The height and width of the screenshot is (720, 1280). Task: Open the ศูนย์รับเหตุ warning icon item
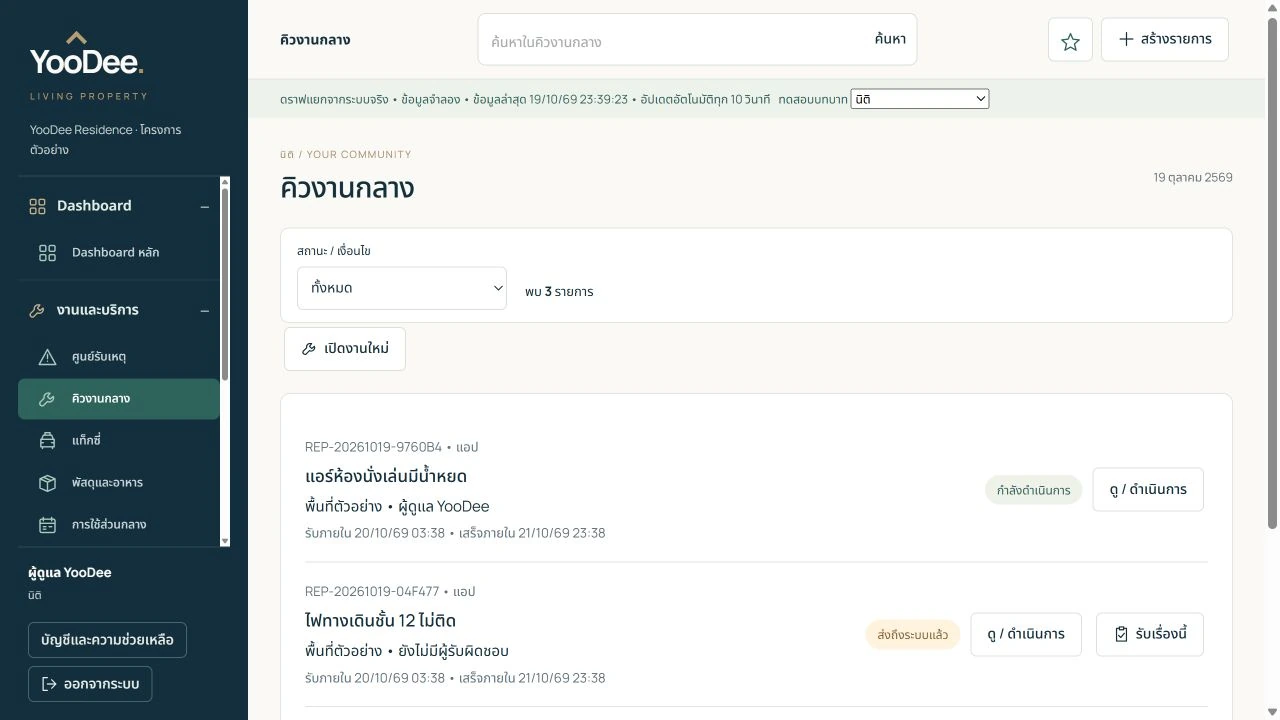tap(47, 357)
